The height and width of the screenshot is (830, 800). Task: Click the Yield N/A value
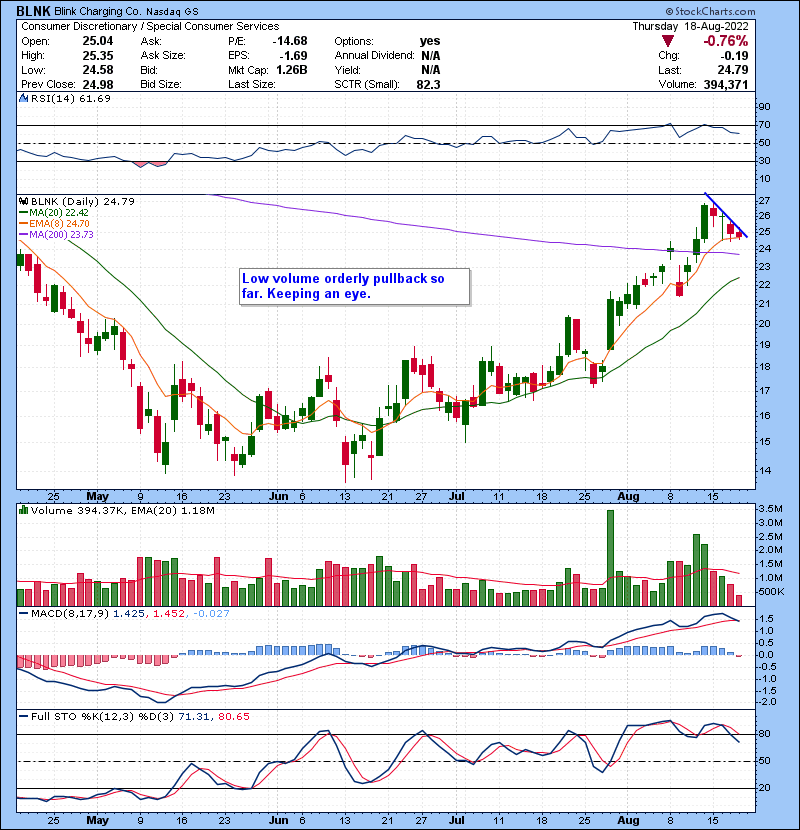point(431,70)
